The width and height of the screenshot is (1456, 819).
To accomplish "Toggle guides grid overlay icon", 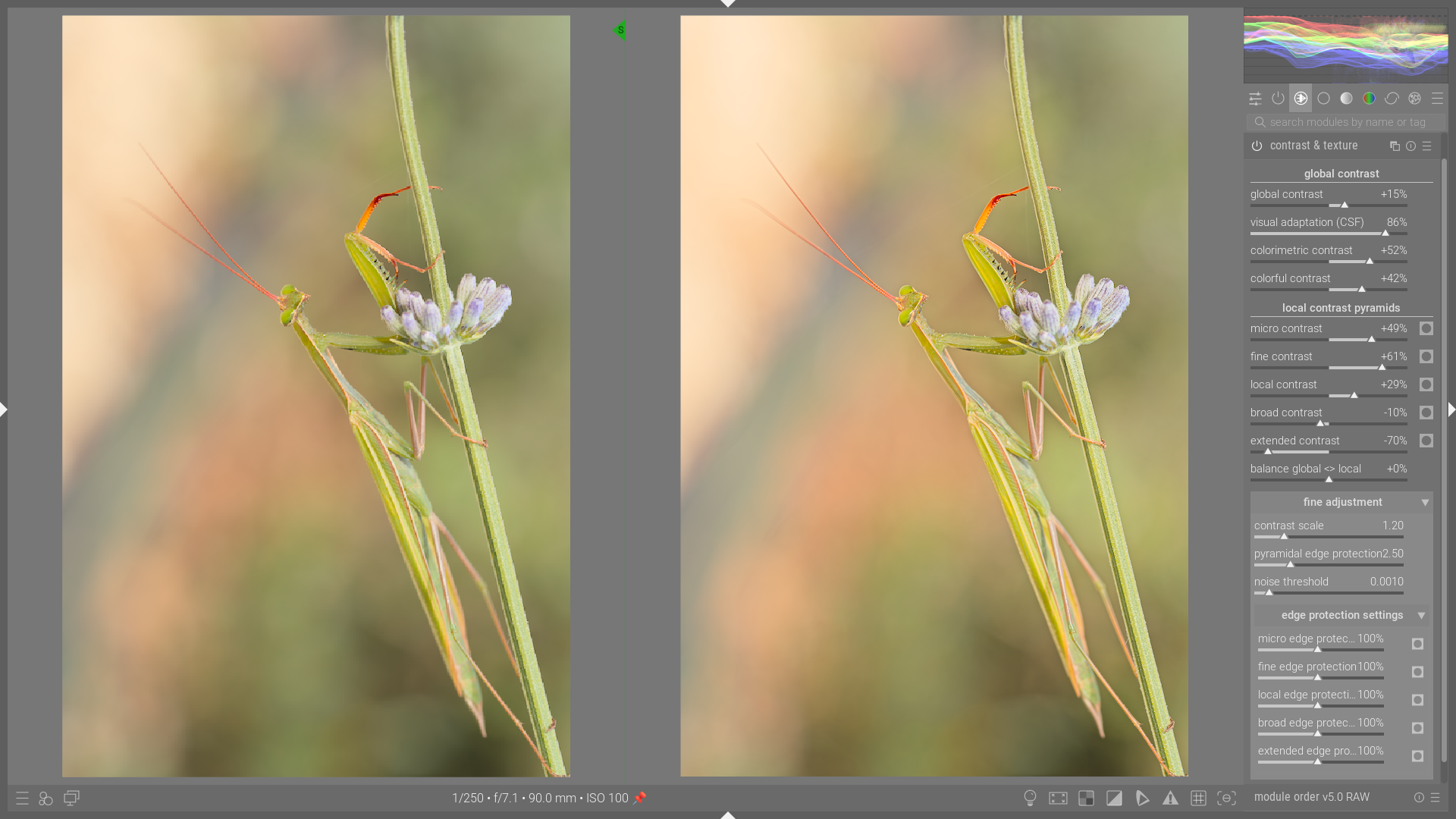I will pyautogui.click(x=1198, y=798).
